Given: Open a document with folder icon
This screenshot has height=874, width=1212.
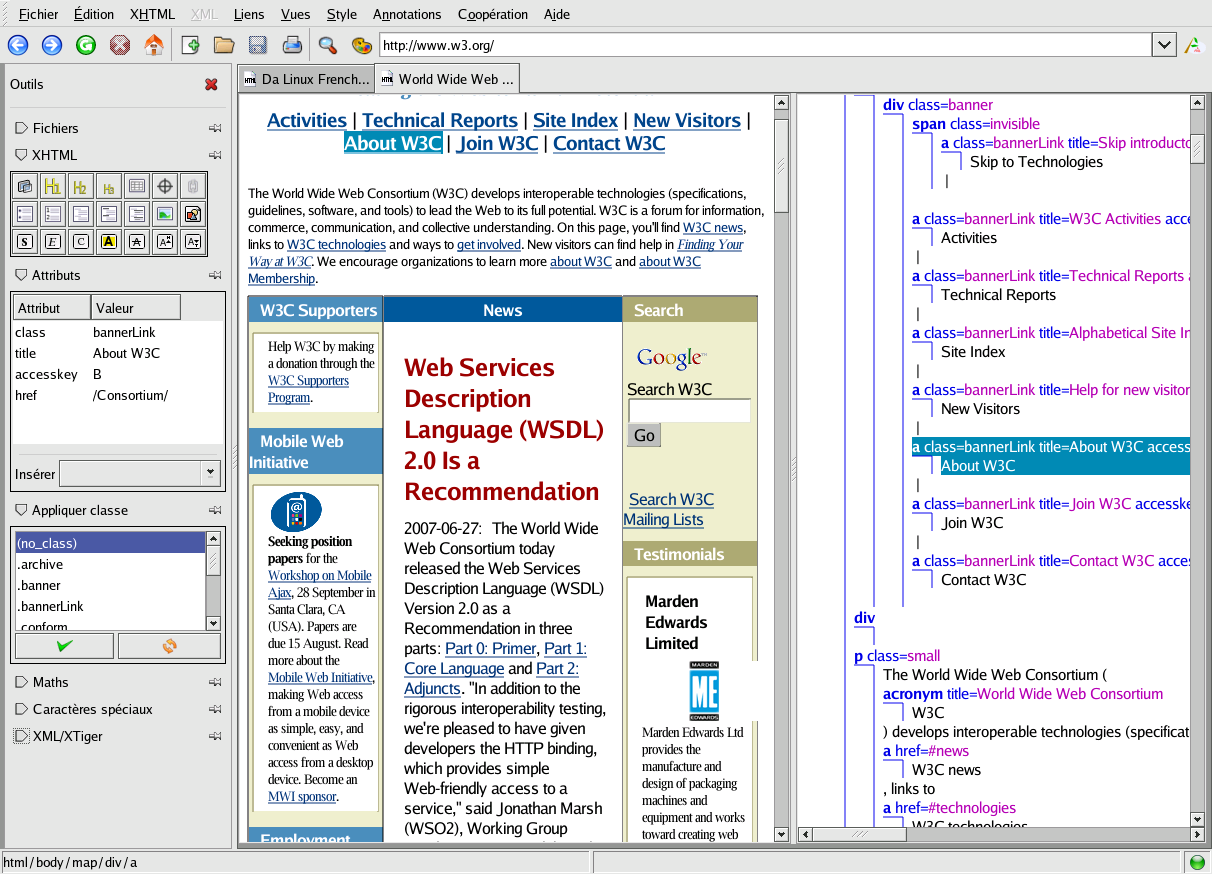Looking at the screenshot, I should coord(224,45).
